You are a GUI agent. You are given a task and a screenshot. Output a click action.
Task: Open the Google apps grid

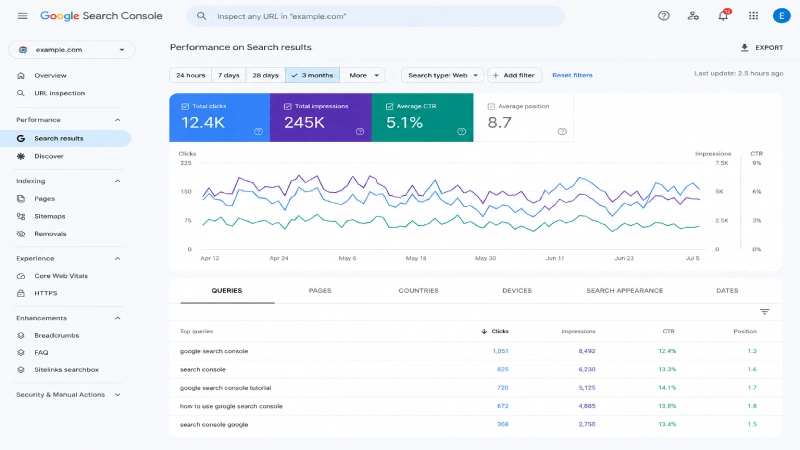tap(753, 16)
